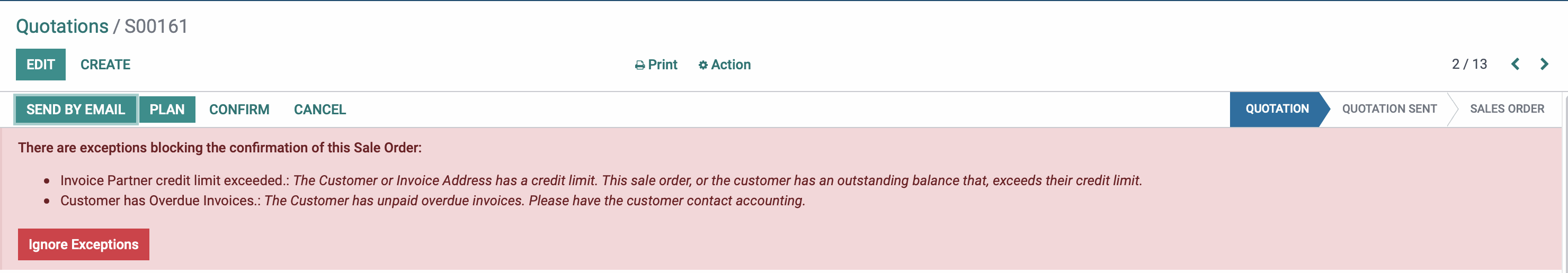Screen dimensions: 1568x273
Task: Click the PLAN button
Action: pos(167,110)
